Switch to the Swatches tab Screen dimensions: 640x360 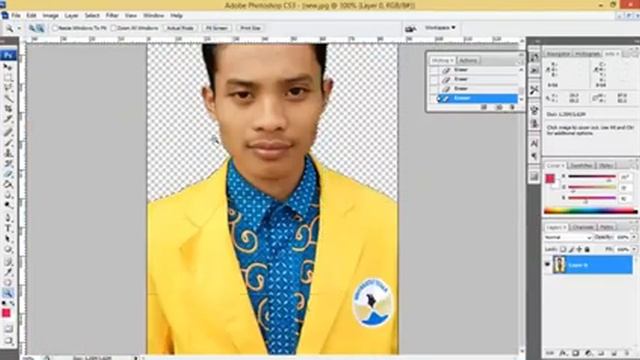tap(581, 165)
